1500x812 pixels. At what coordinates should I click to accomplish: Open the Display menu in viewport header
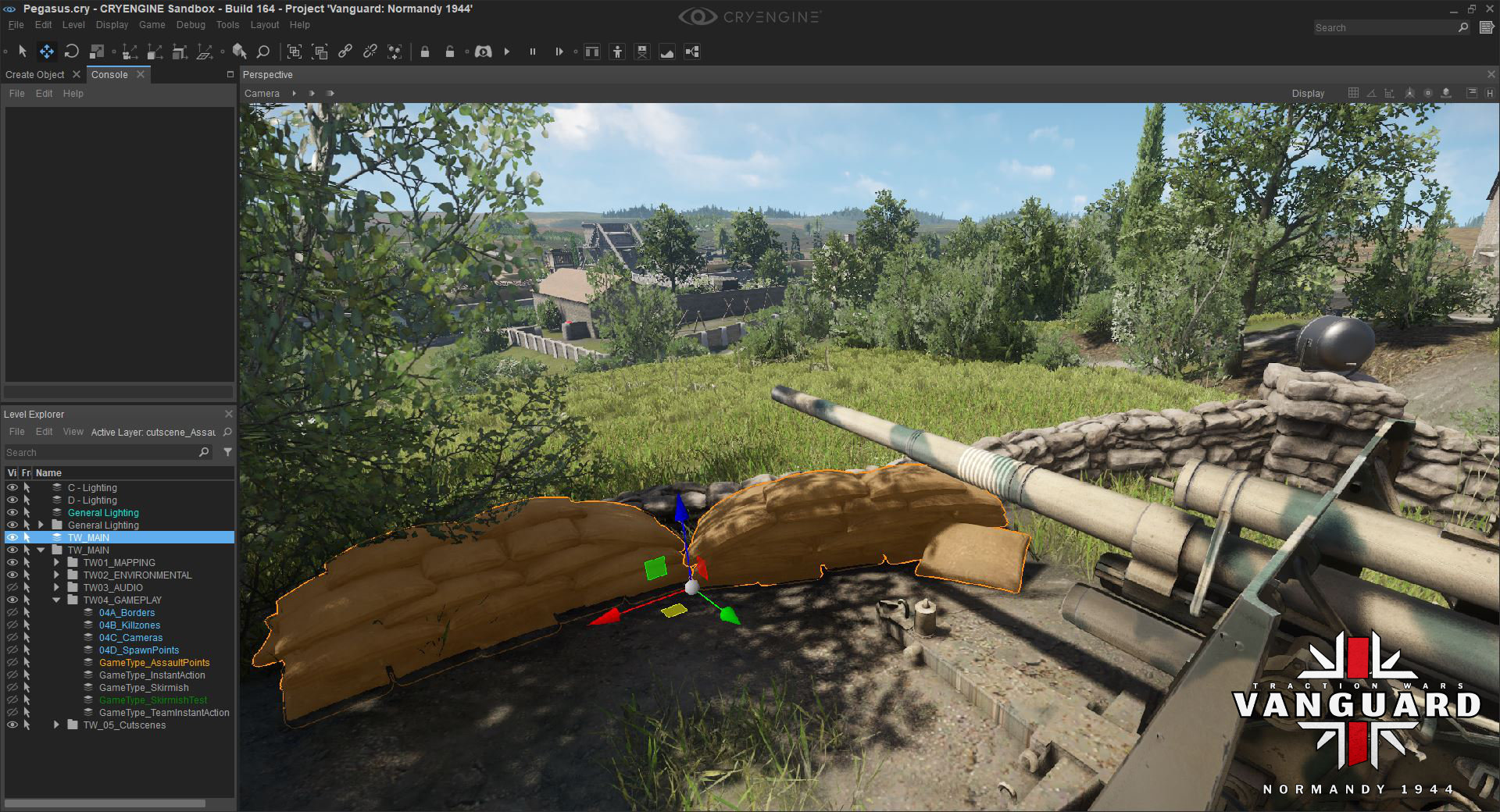(x=1308, y=93)
